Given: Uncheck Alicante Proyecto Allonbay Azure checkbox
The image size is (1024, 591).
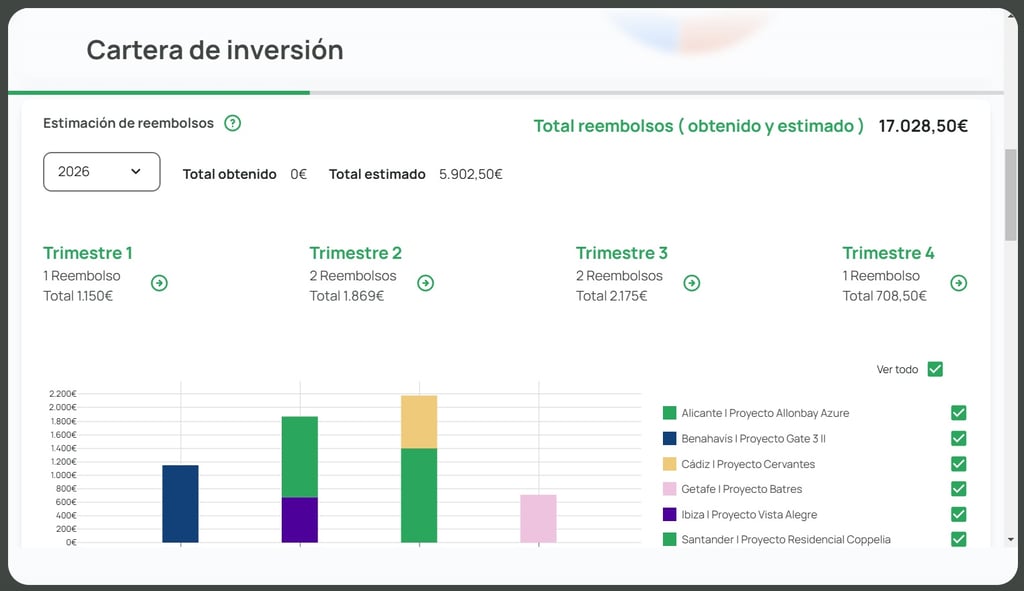Looking at the screenshot, I should (x=959, y=413).
